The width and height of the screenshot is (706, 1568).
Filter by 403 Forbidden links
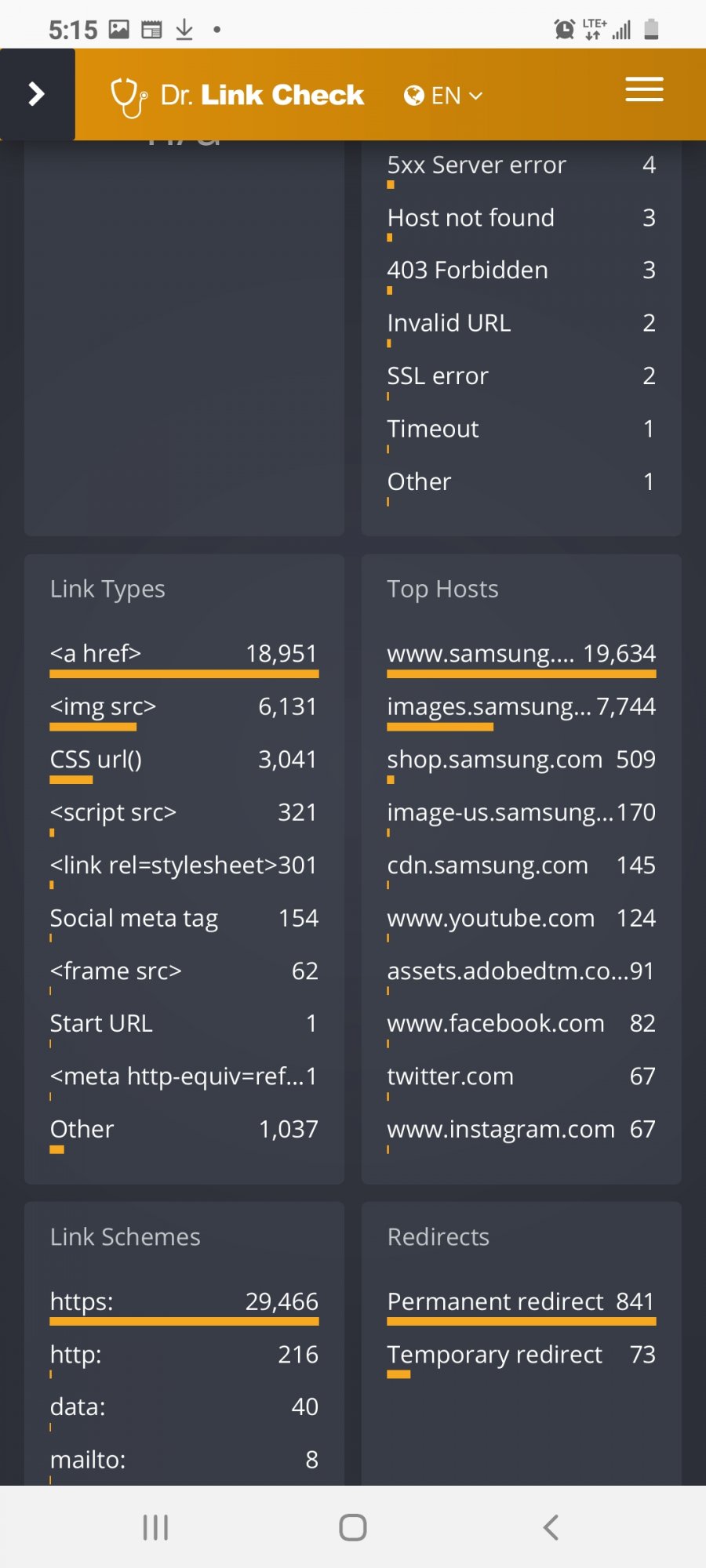pyautogui.click(x=522, y=274)
